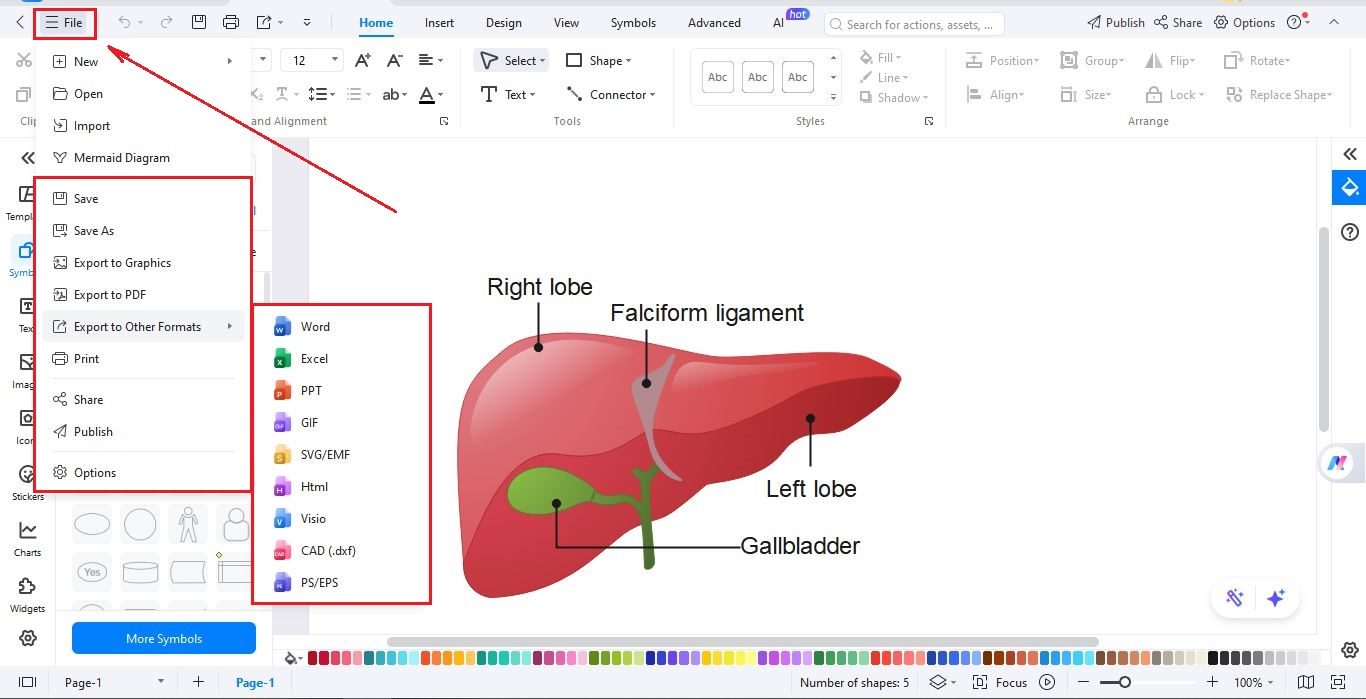Switch to the Insert ribbon tab
This screenshot has width=1366, height=699.
(438, 22)
